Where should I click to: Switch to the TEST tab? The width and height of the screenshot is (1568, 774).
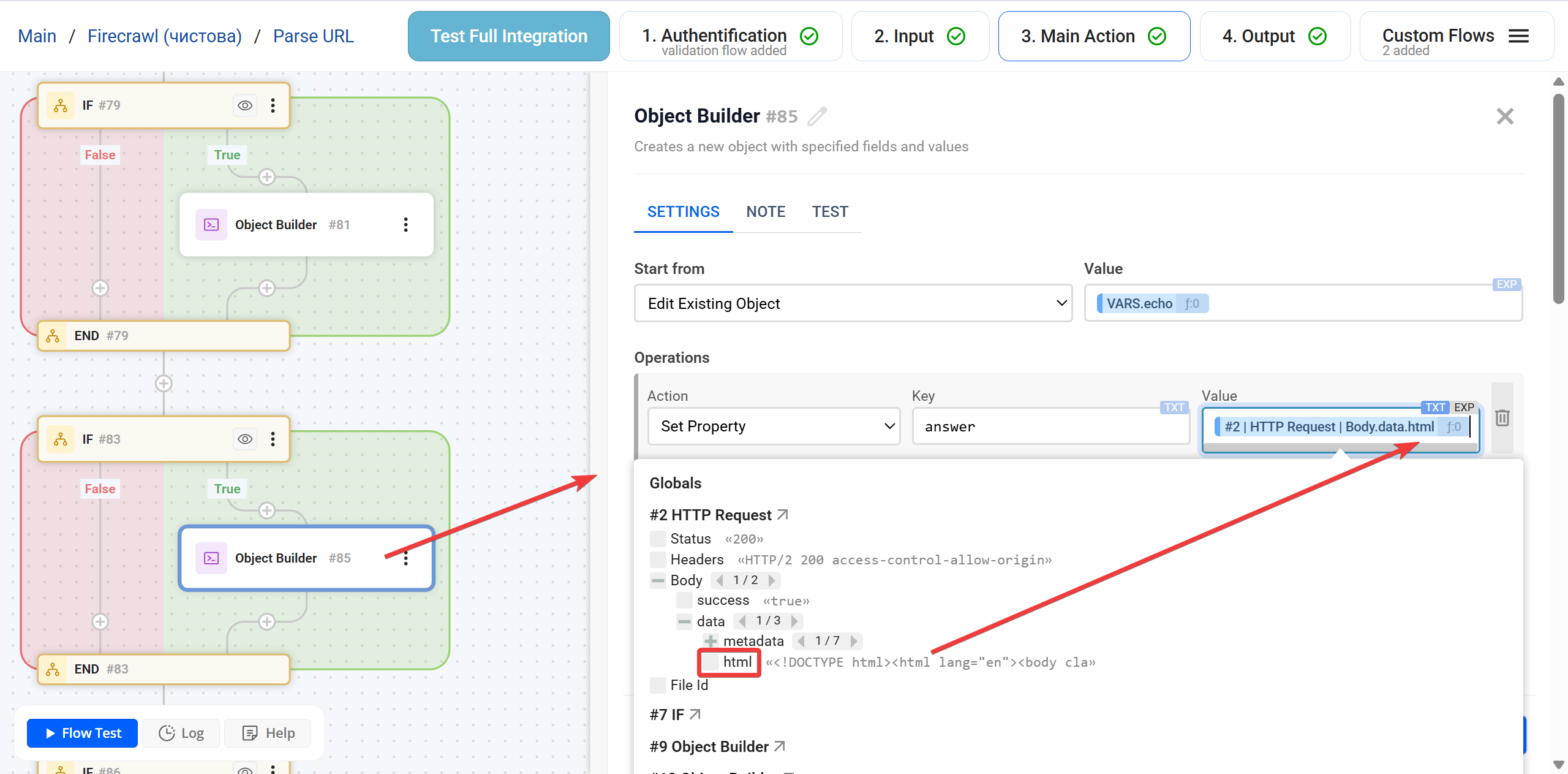click(830, 211)
